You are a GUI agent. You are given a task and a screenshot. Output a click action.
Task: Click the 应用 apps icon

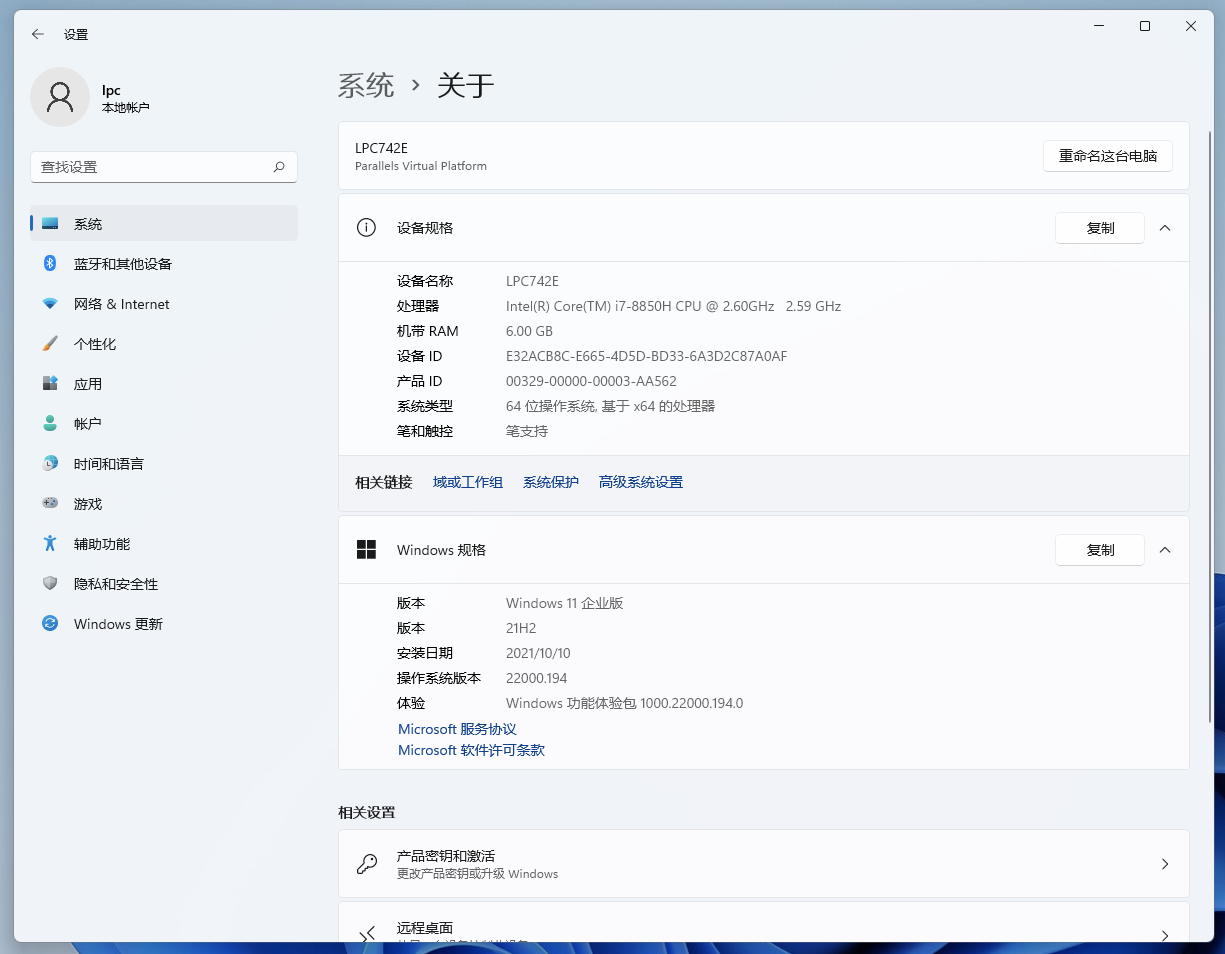coord(50,384)
